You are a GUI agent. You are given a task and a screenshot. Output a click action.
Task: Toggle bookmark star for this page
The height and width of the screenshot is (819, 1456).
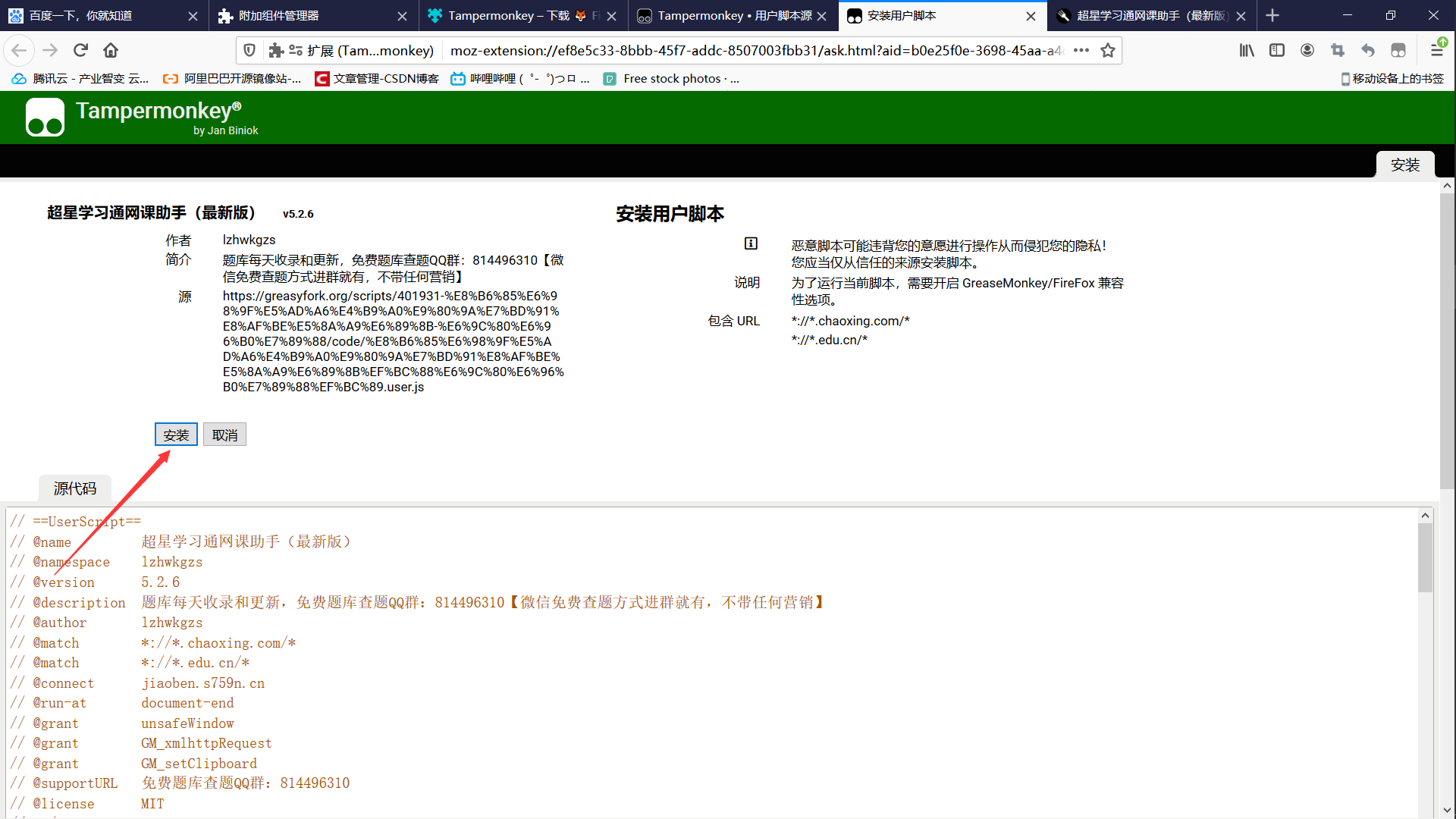coord(1108,50)
